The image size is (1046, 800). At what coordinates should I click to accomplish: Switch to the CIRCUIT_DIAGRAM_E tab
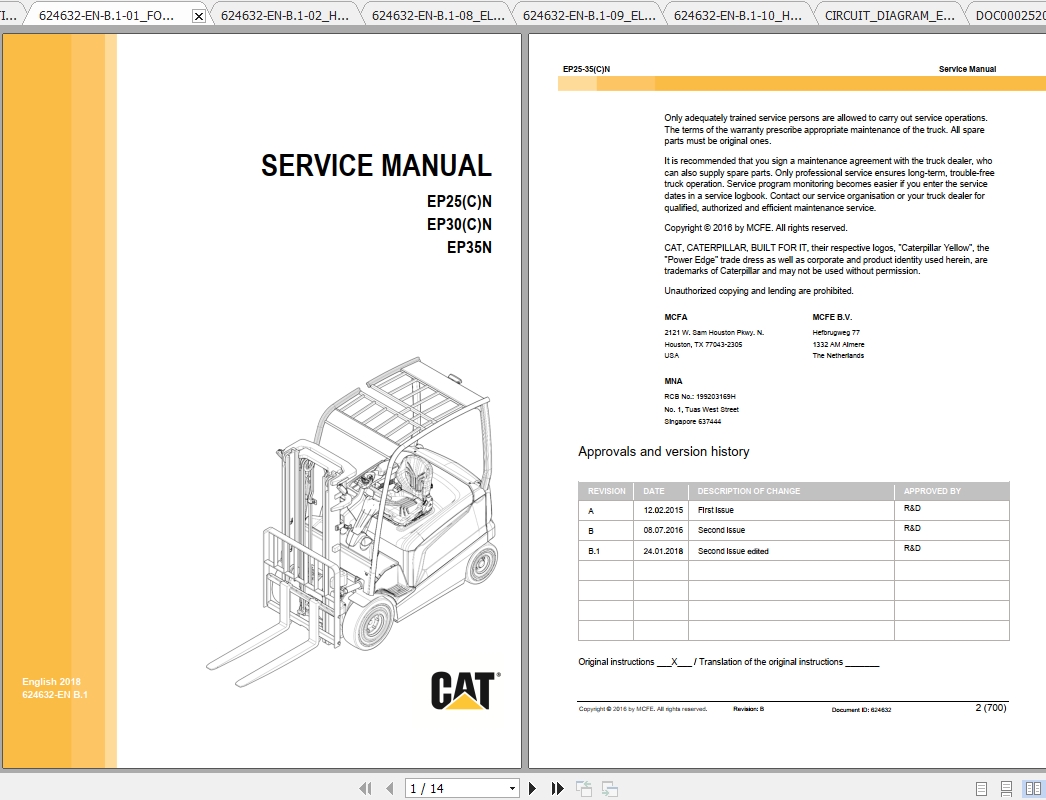point(886,14)
